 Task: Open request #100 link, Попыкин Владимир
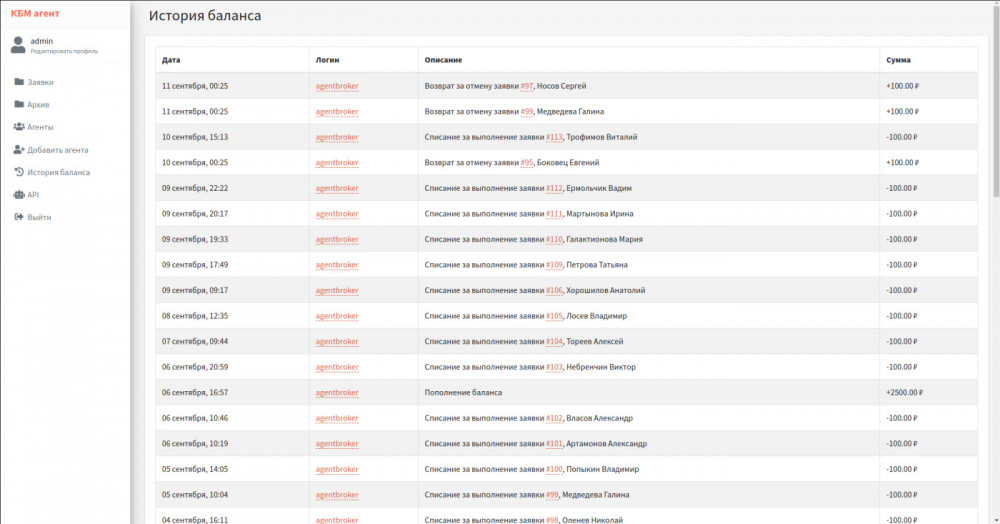tap(554, 469)
